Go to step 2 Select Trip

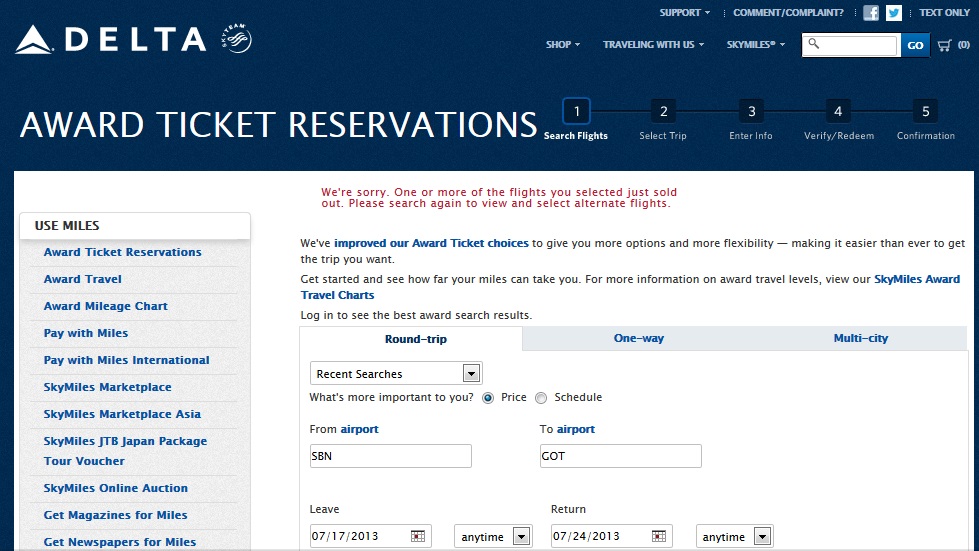tap(663, 112)
